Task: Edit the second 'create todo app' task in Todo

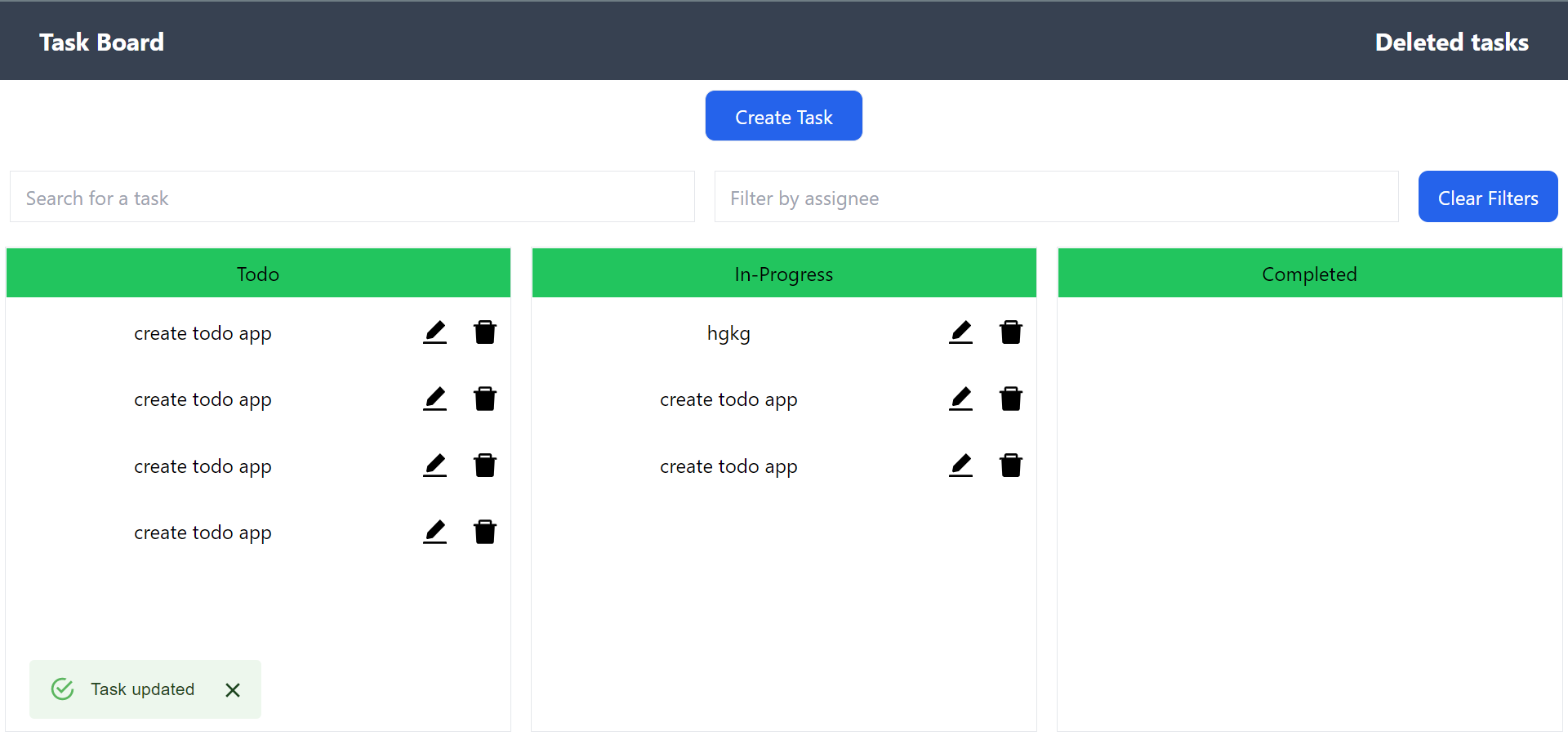Action: tap(434, 399)
